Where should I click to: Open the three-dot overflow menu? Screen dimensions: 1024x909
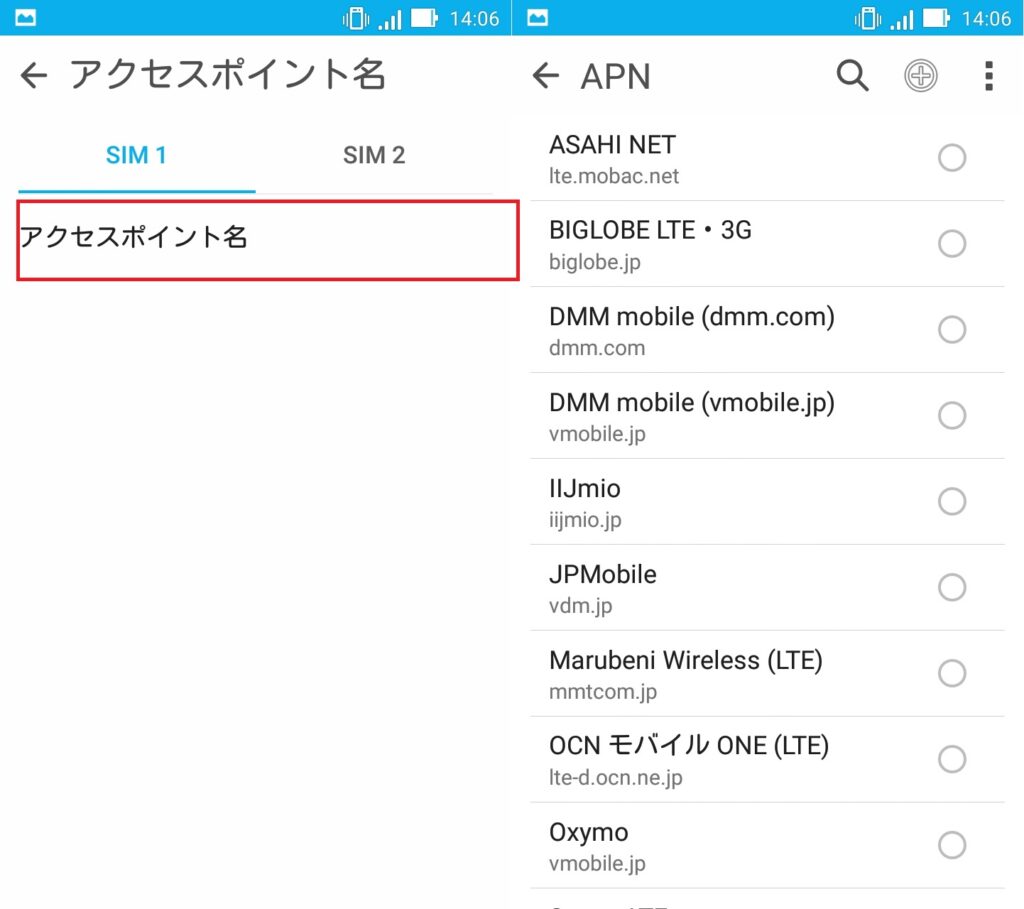[x=989, y=76]
